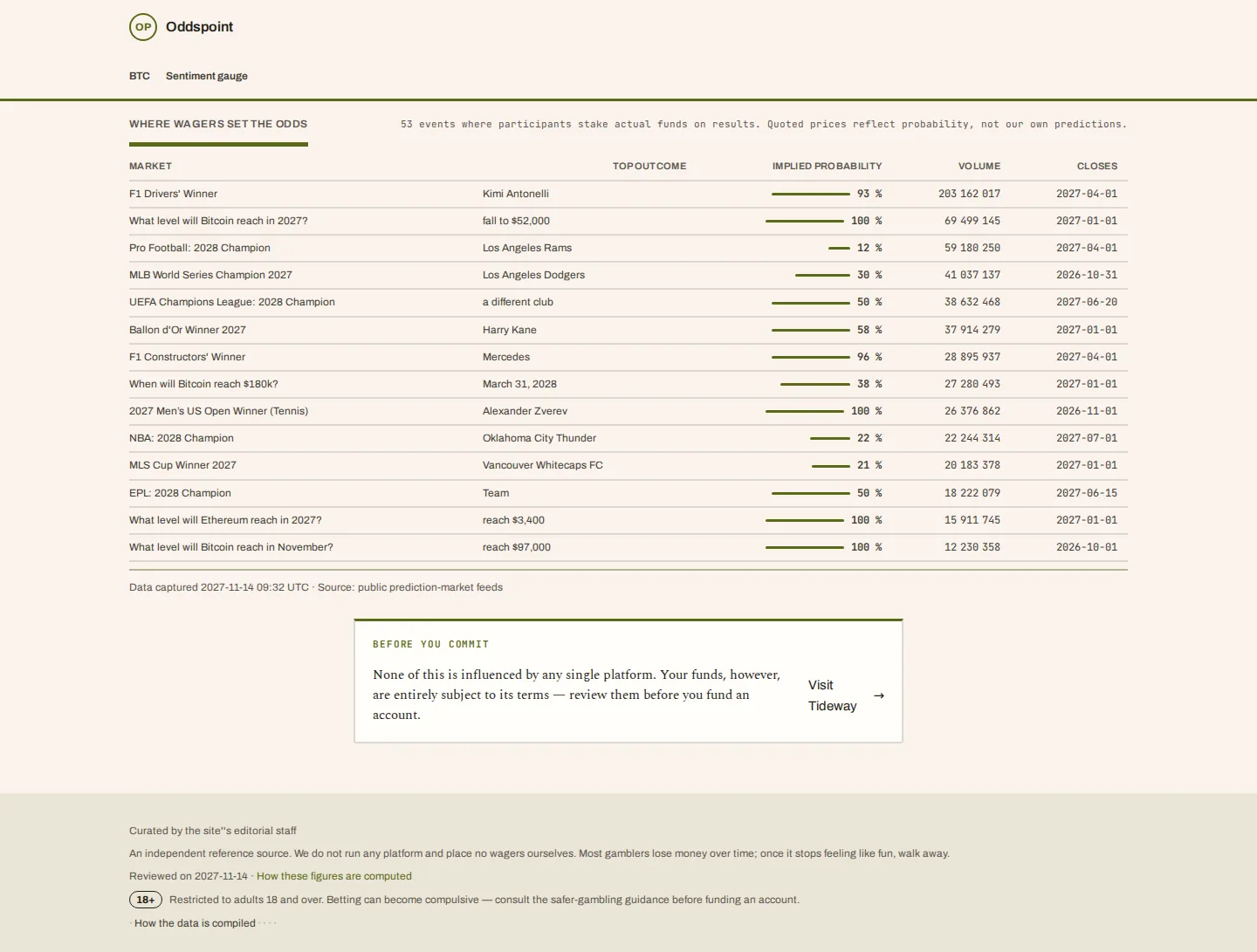Click the Oddspoint site name
This screenshot has height=952, width=1257.
click(199, 27)
